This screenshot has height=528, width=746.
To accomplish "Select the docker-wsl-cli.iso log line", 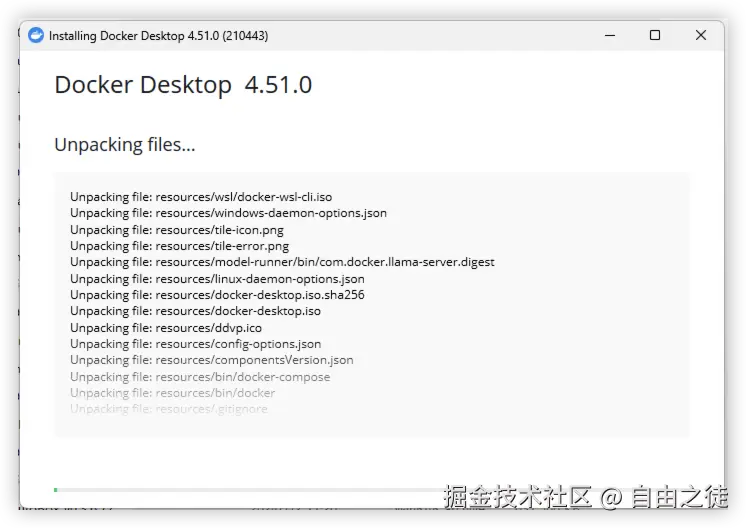I will point(201,197).
